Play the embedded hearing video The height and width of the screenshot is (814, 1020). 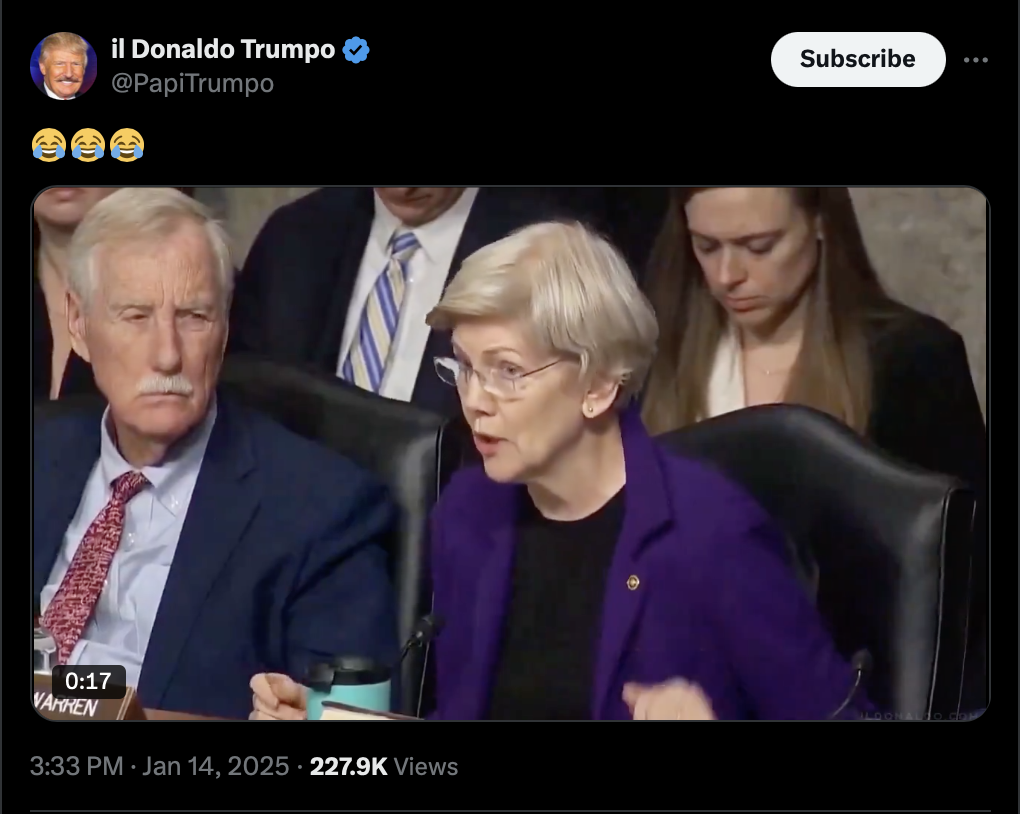coord(511,454)
